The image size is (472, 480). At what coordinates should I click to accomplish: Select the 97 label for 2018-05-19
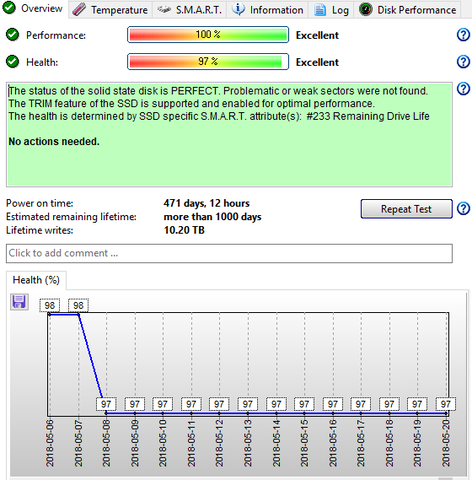(417, 404)
